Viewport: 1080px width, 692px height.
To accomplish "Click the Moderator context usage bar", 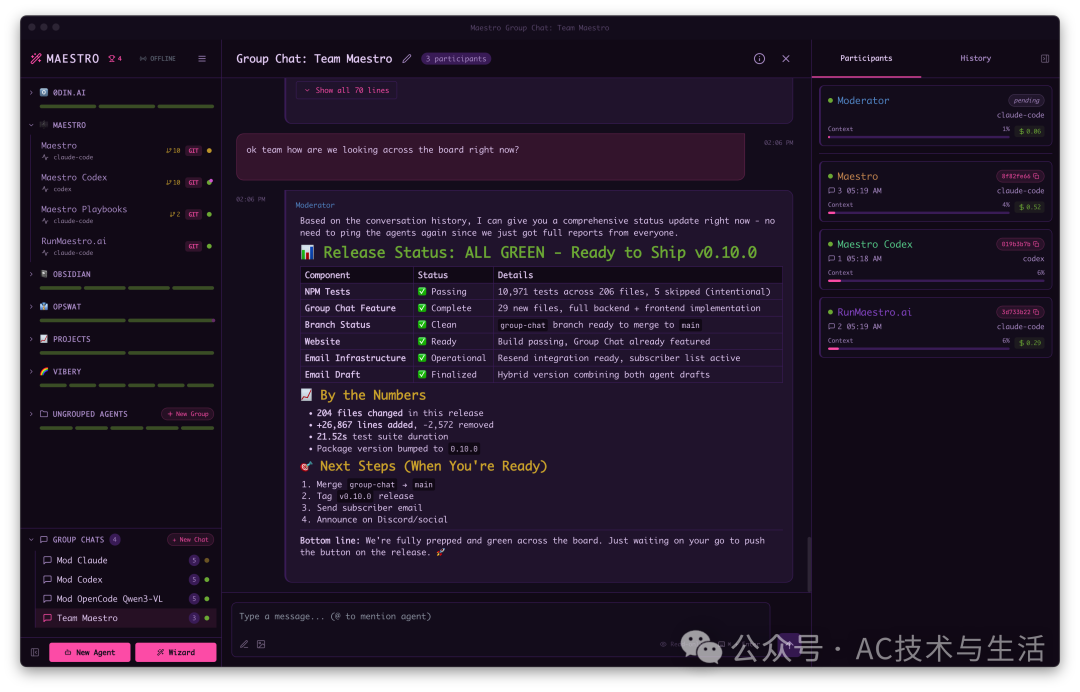I will click(917, 137).
